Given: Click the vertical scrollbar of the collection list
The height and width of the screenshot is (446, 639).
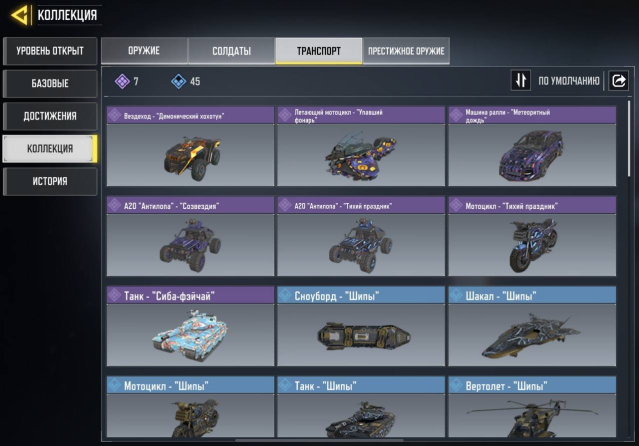Looking at the screenshot, I should pos(629,139).
